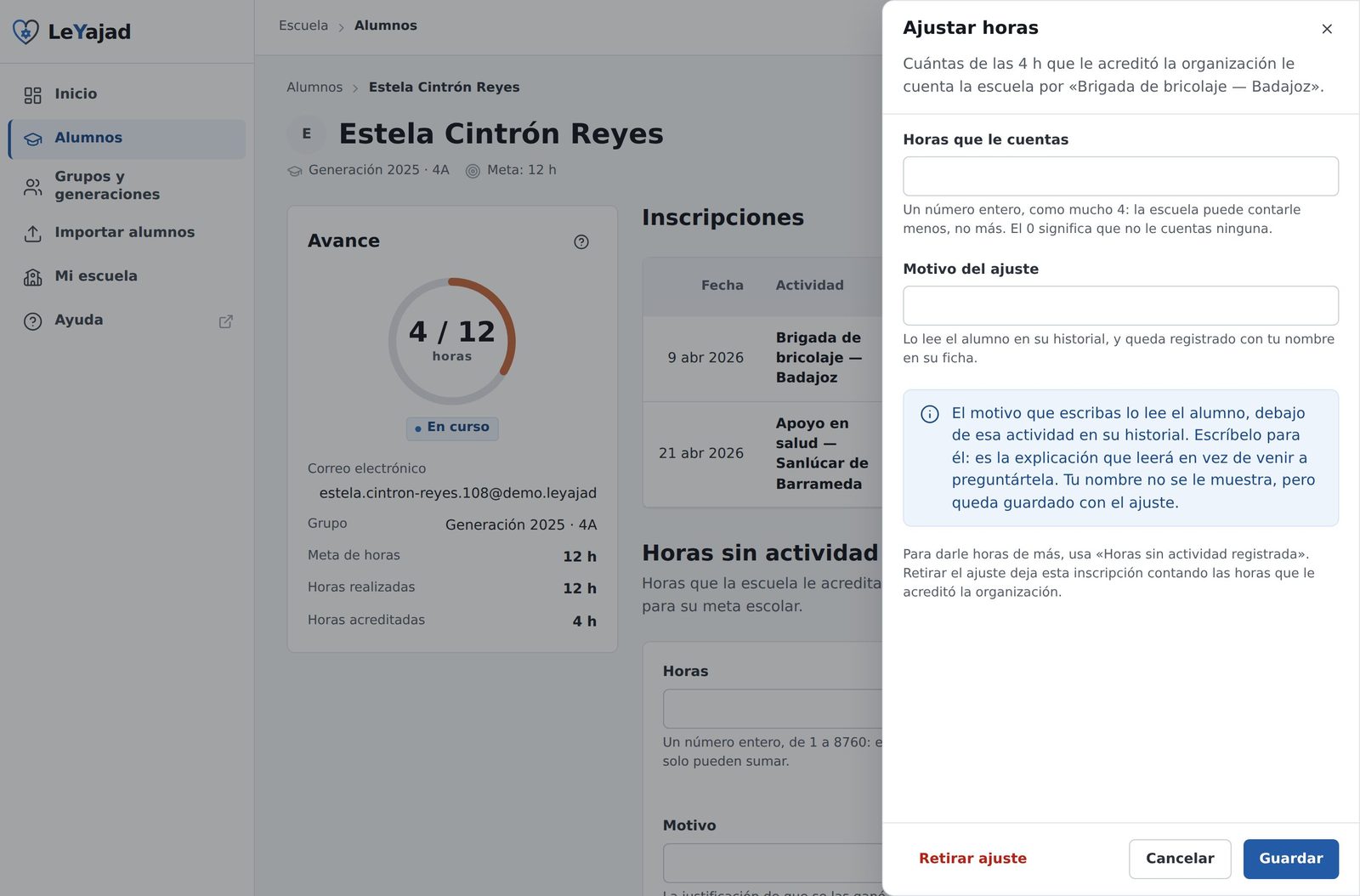Viewport: 1360px width, 896px height.
Task: Click Alumnos breadcrumb above student name
Action: 314,87
